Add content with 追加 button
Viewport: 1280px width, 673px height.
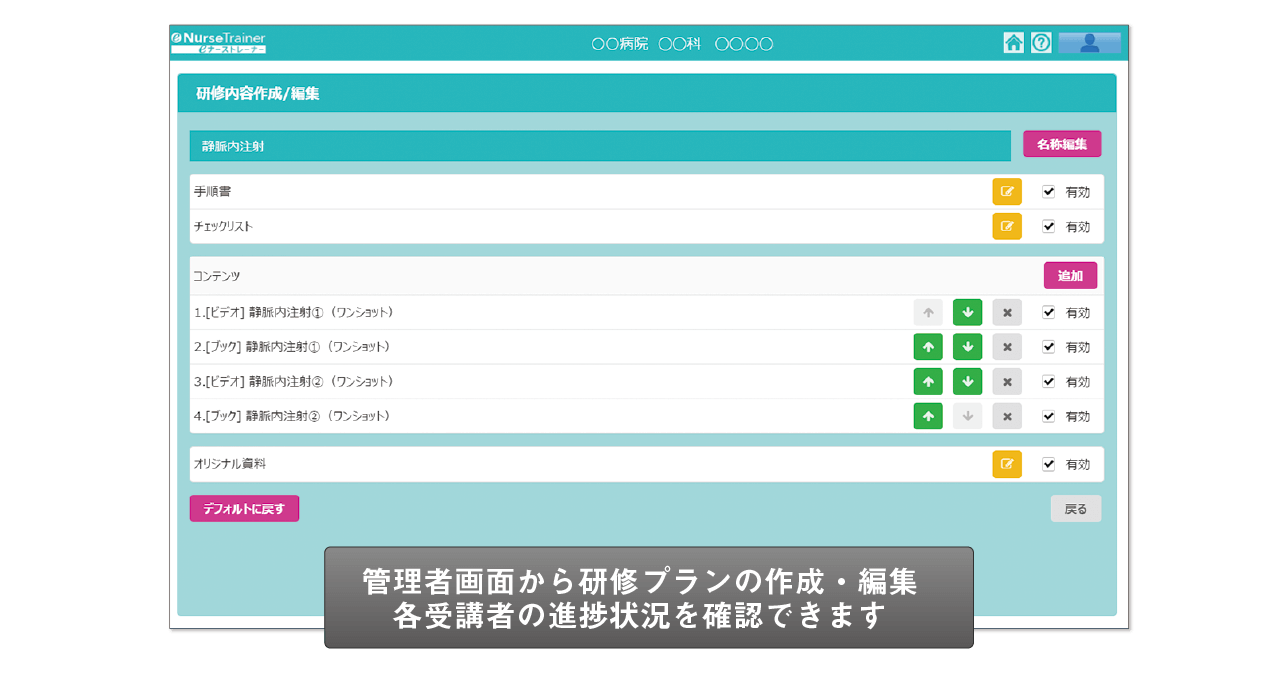[1070, 275]
